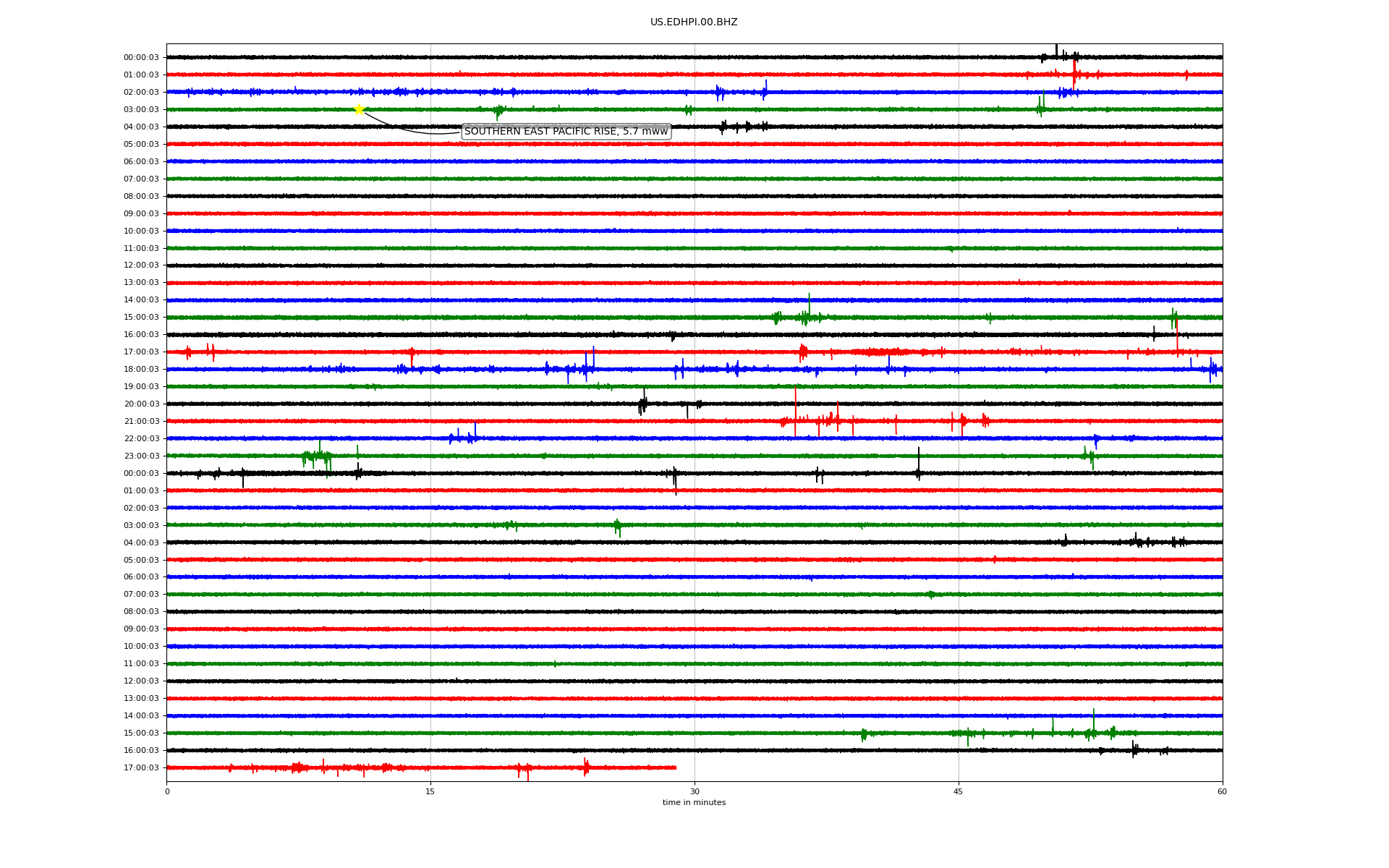
Task: Click the 'time in minutes' axis label
Action: 694,802
